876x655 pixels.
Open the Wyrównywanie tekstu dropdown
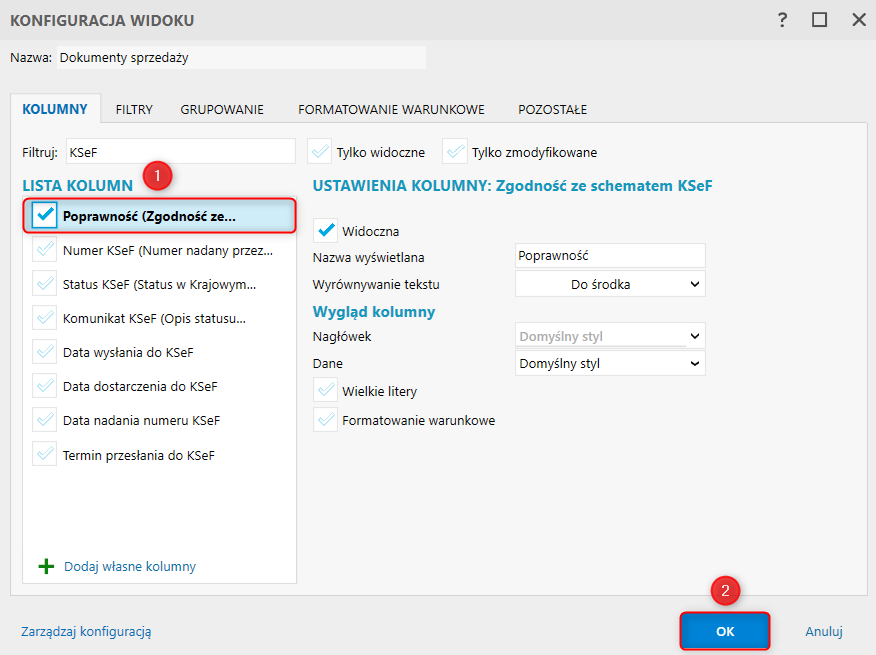point(610,284)
